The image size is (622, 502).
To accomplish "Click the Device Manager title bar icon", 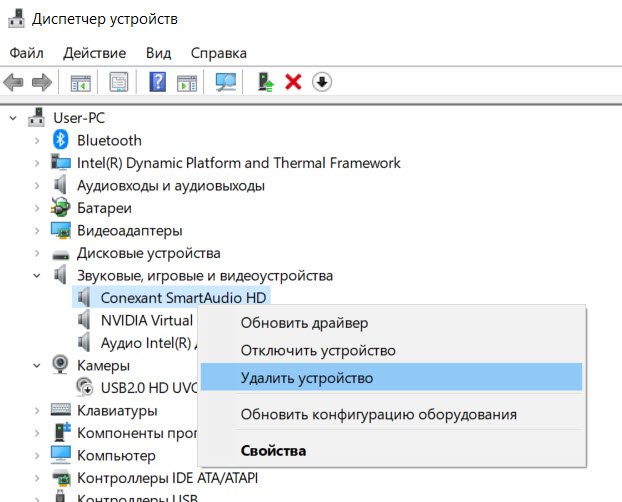I will click(x=16, y=18).
